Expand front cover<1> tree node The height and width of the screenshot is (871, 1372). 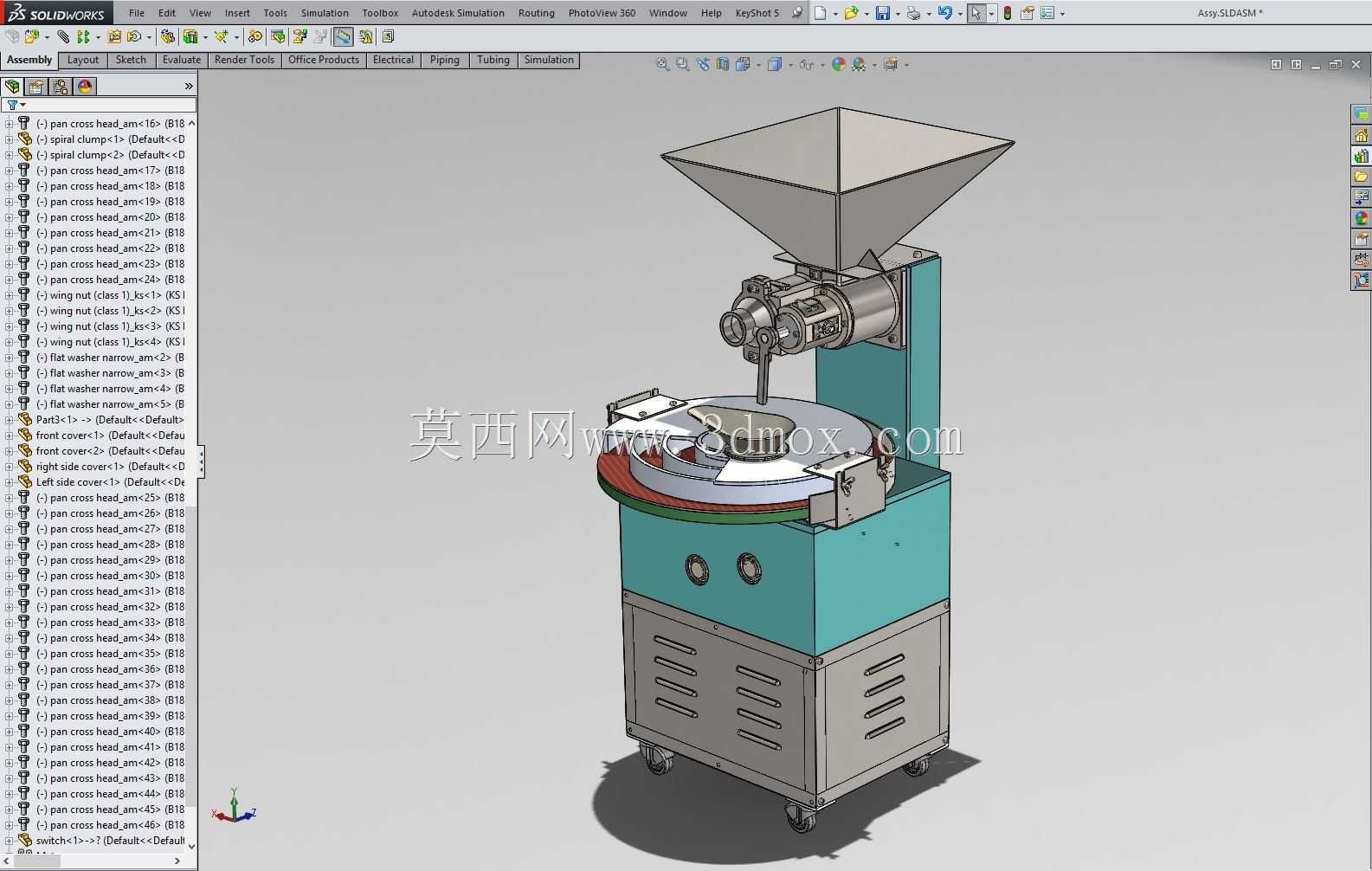coord(9,435)
